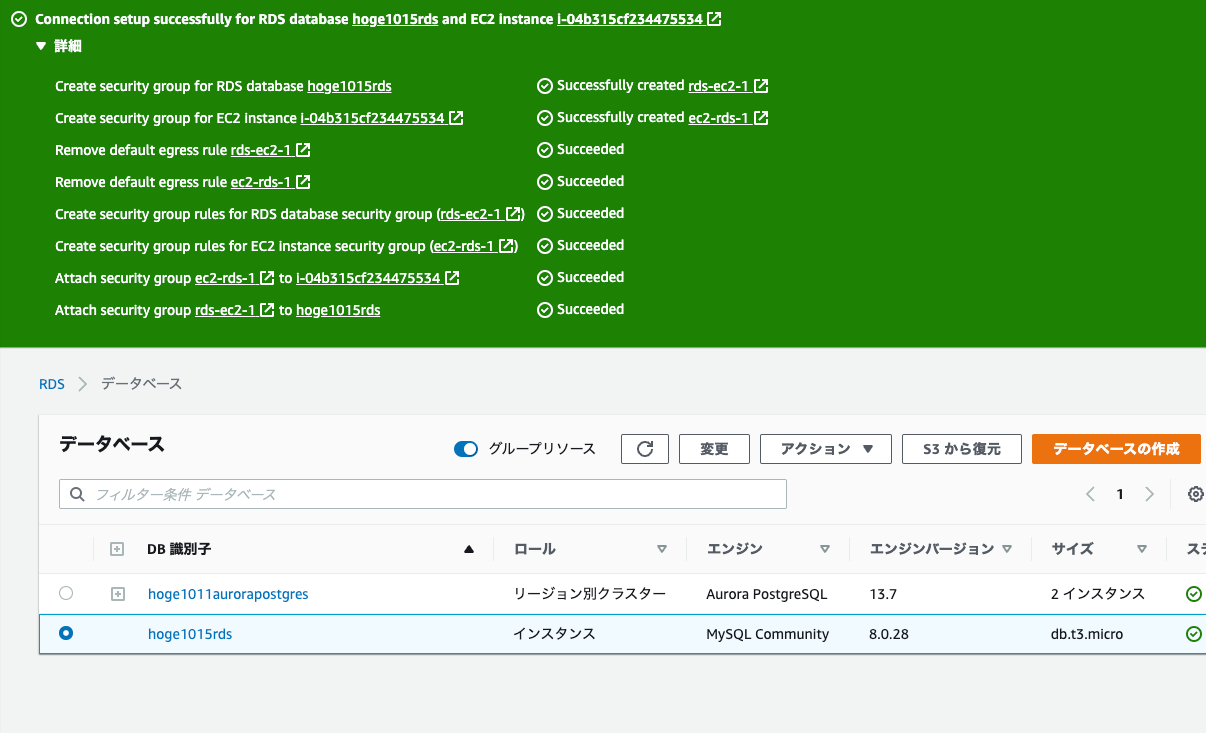Click the search magnifier in the filter bar

(x=77, y=494)
